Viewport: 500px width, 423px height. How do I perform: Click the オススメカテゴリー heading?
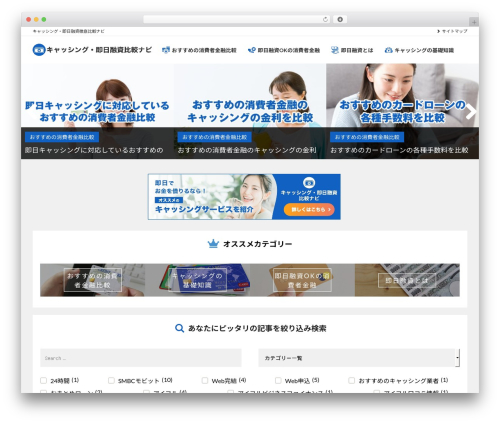(257, 244)
